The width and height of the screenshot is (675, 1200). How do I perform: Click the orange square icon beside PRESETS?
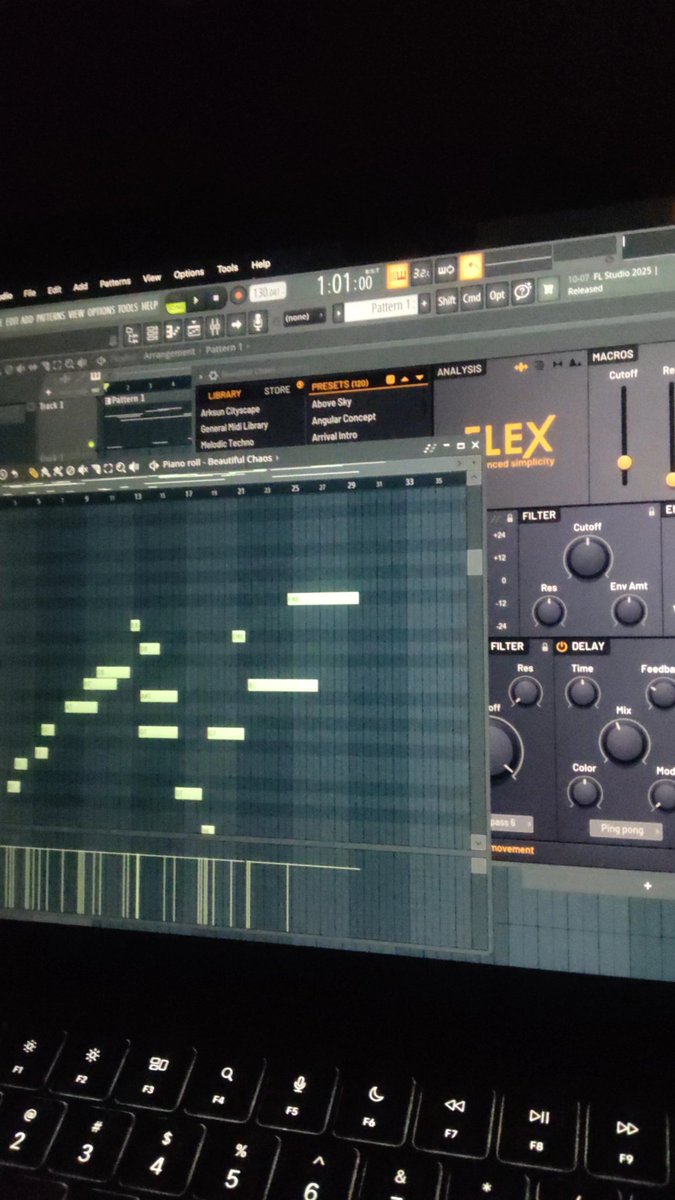(x=389, y=380)
